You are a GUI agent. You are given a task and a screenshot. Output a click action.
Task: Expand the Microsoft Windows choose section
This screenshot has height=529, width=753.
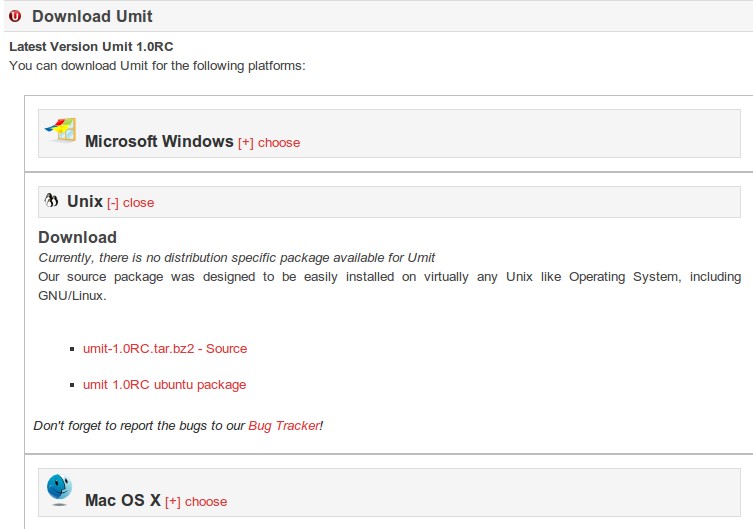[269, 143]
